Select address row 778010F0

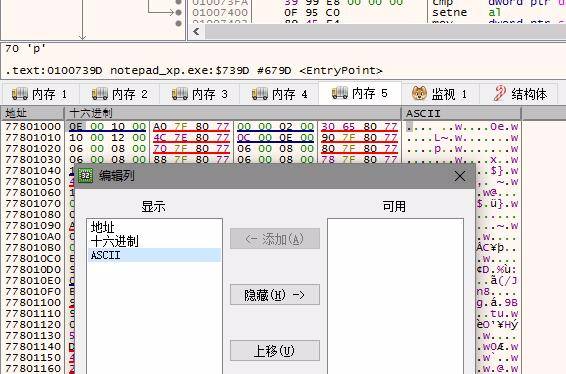[x=33, y=292]
